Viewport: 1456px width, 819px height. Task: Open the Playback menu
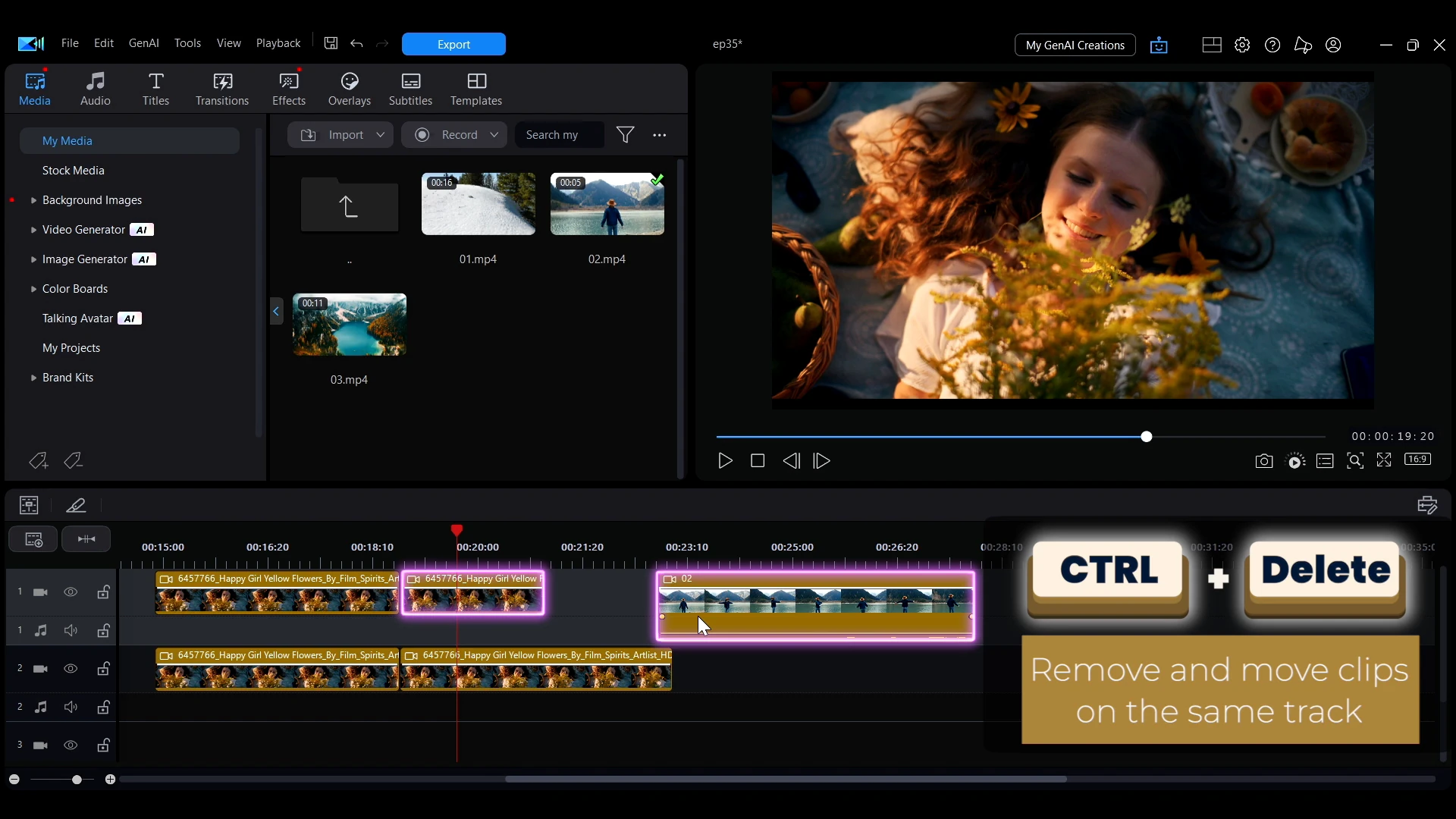click(x=278, y=43)
